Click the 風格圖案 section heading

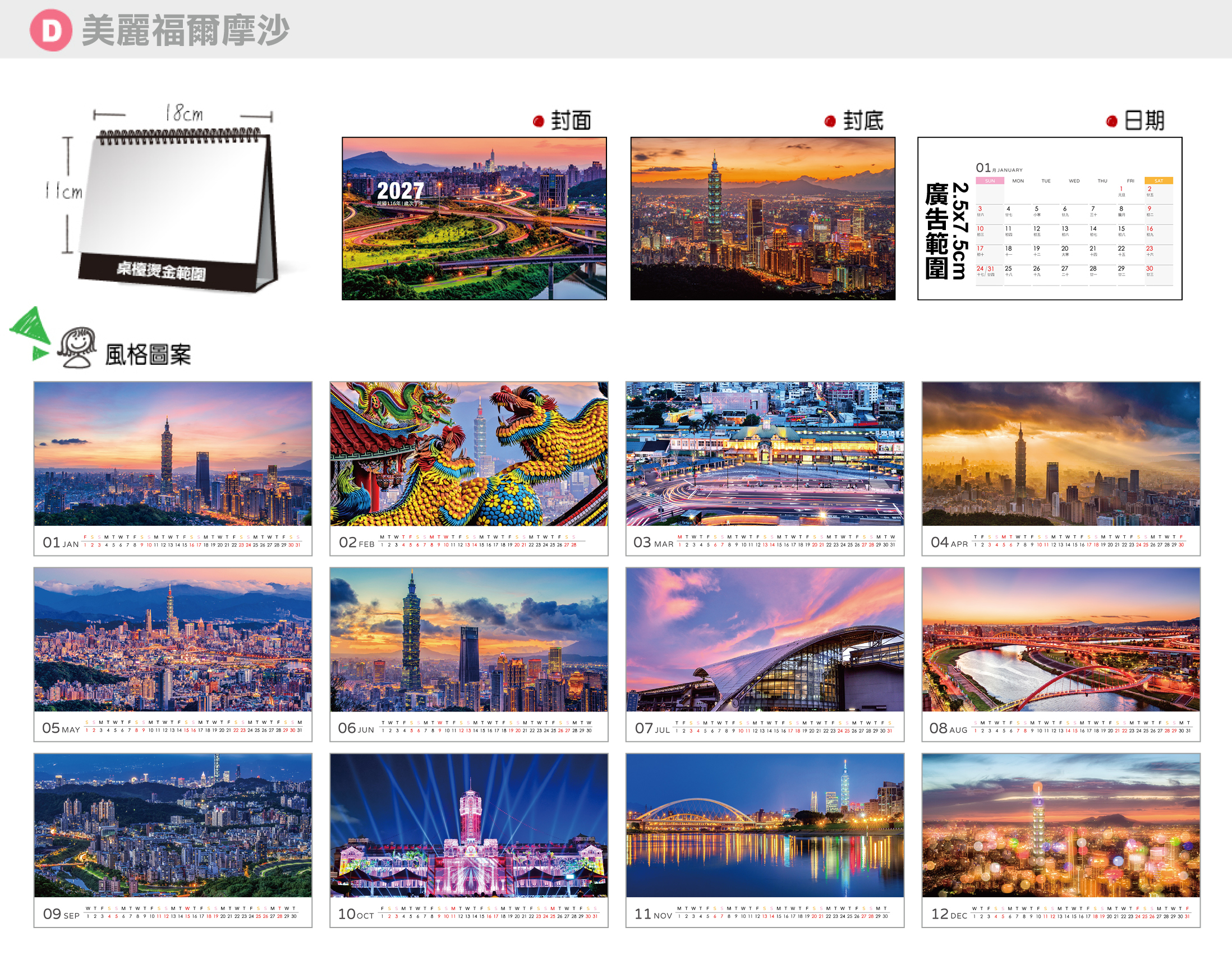[148, 354]
